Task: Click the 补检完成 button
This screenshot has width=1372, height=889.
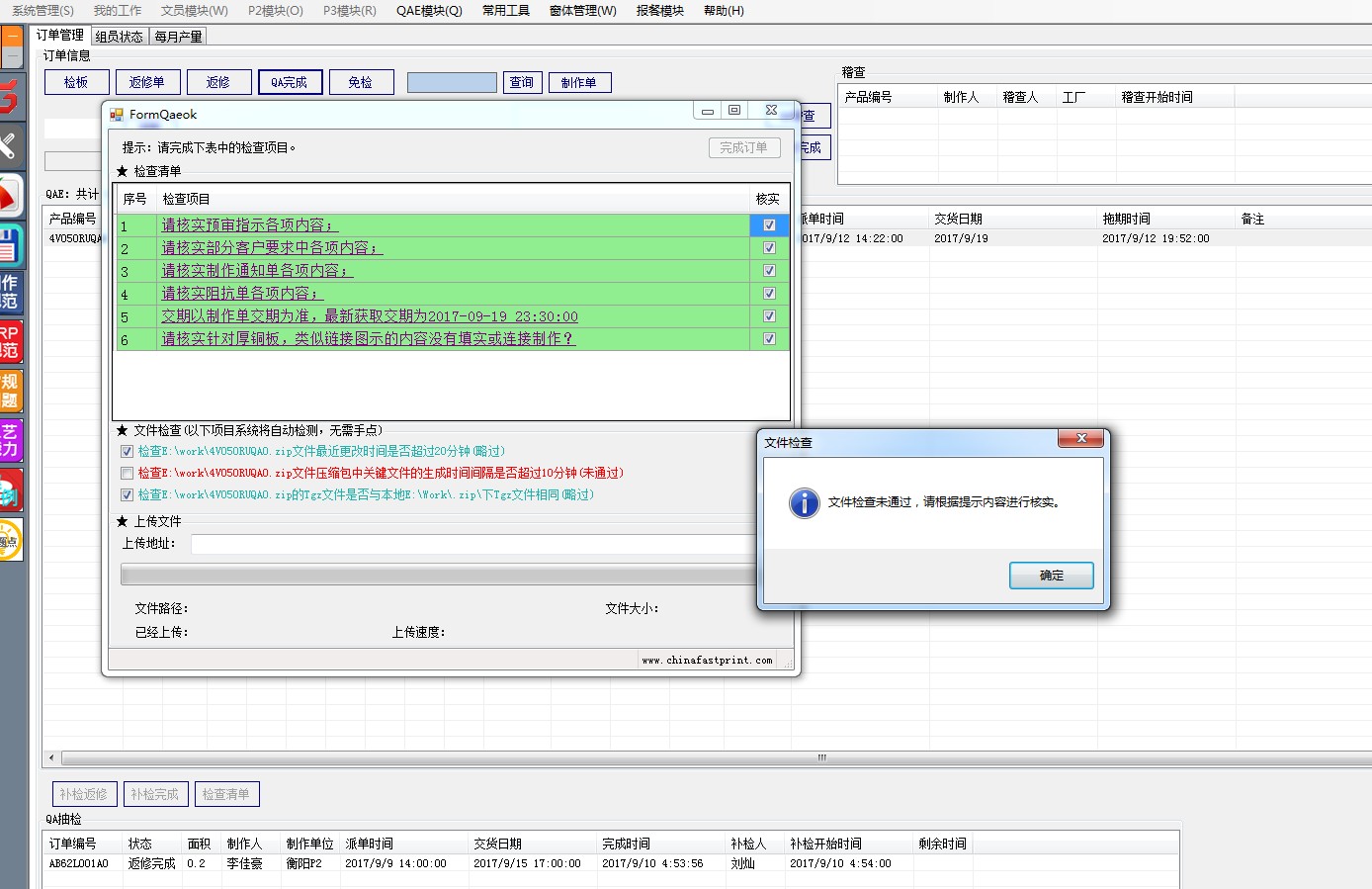Action: point(155,794)
